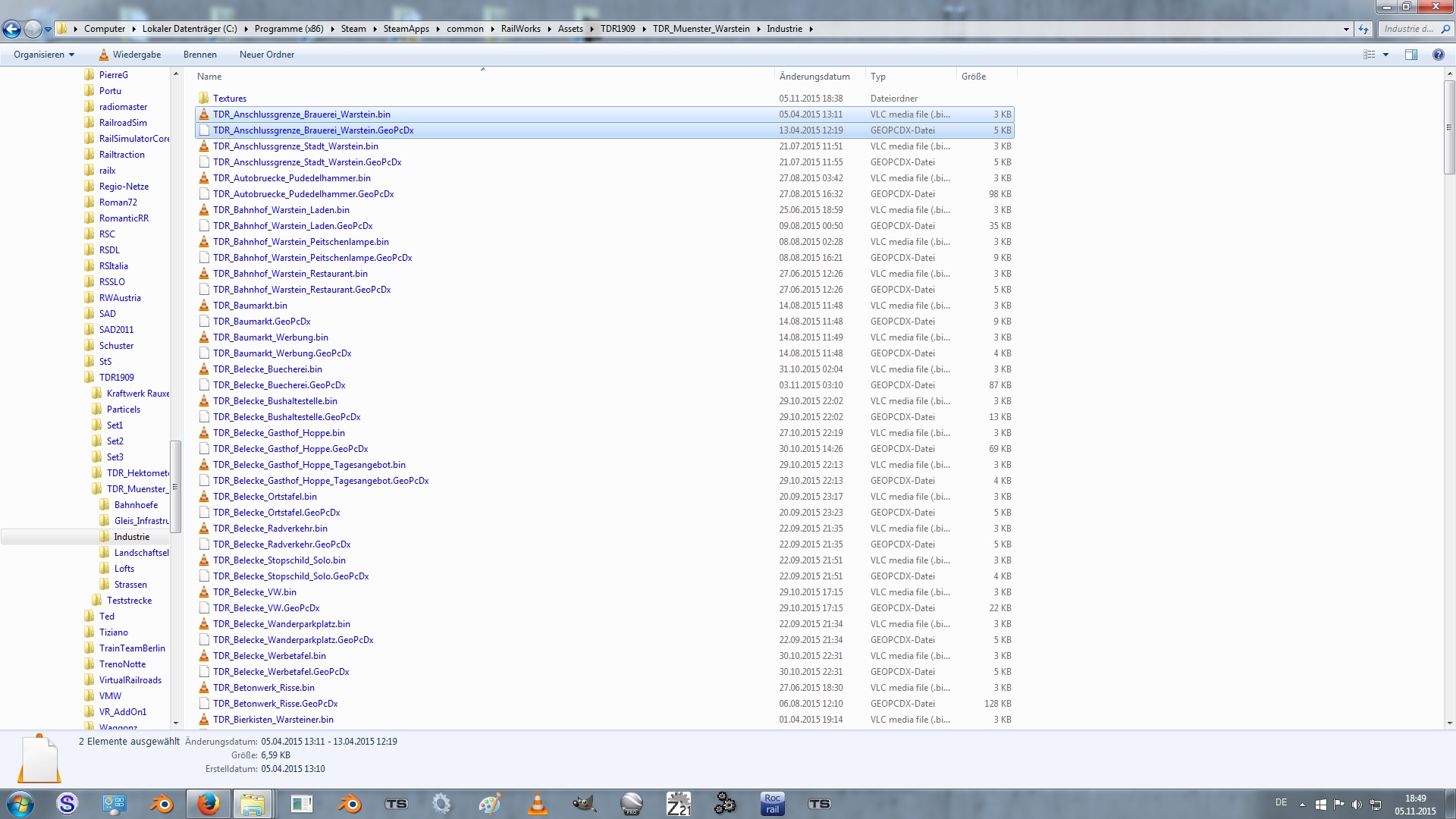
Task: Click the file icon of TDR_Baumarkt.GeoPcDx
Action: pyautogui.click(x=203, y=322)
